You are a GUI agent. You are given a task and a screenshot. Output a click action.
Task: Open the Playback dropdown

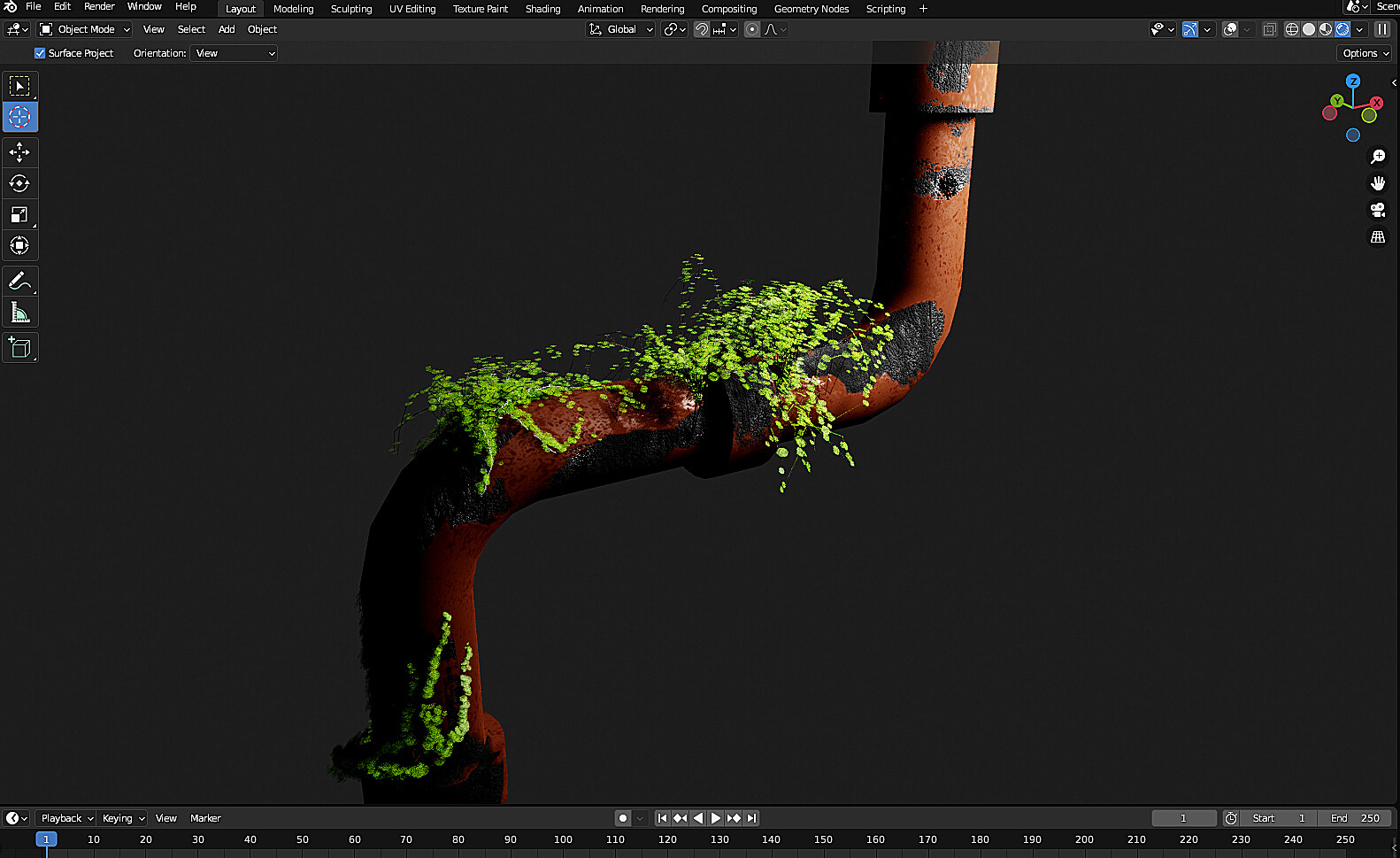pos(66,818)
